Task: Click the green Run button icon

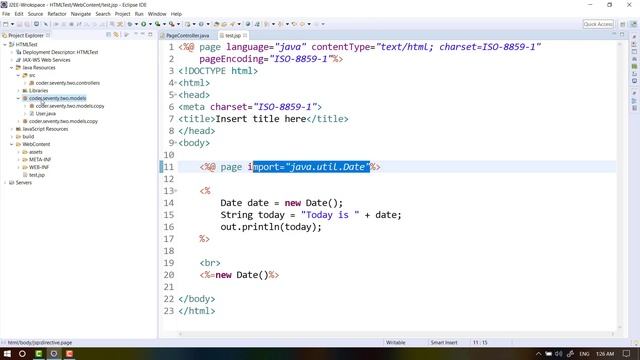Action: pyautogui.click(x=144, y=24)
